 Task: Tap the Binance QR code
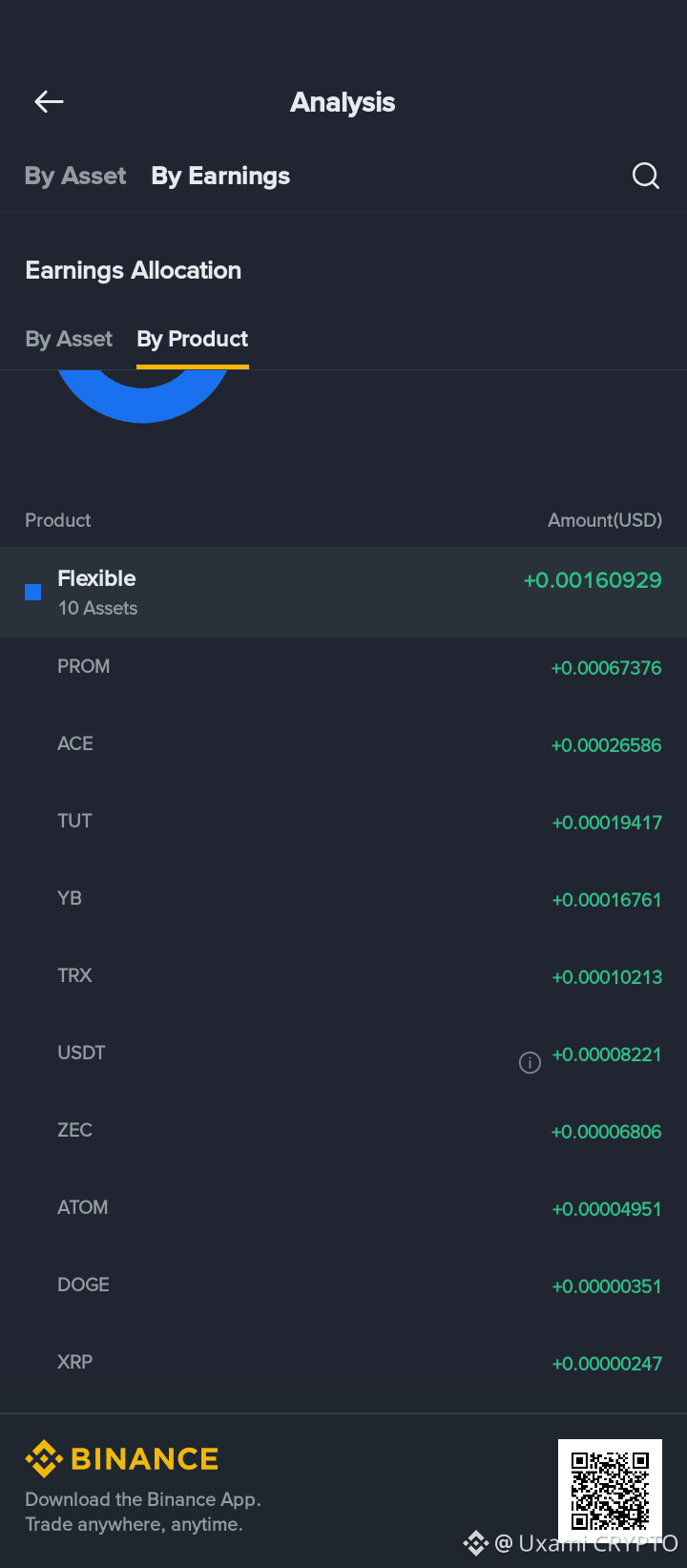[x=610, y=1491]
